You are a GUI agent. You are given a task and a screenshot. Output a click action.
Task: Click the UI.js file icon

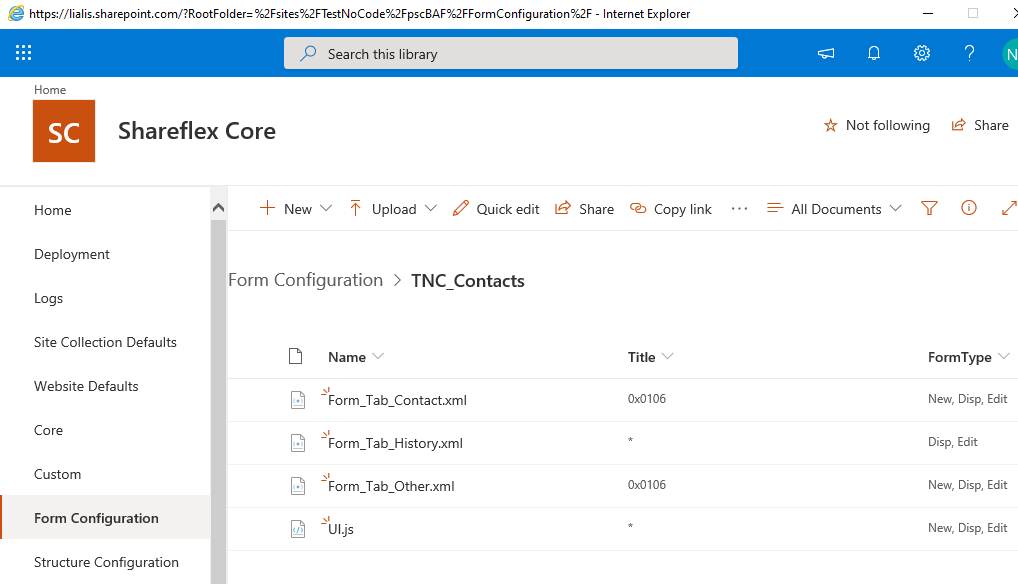298,529
